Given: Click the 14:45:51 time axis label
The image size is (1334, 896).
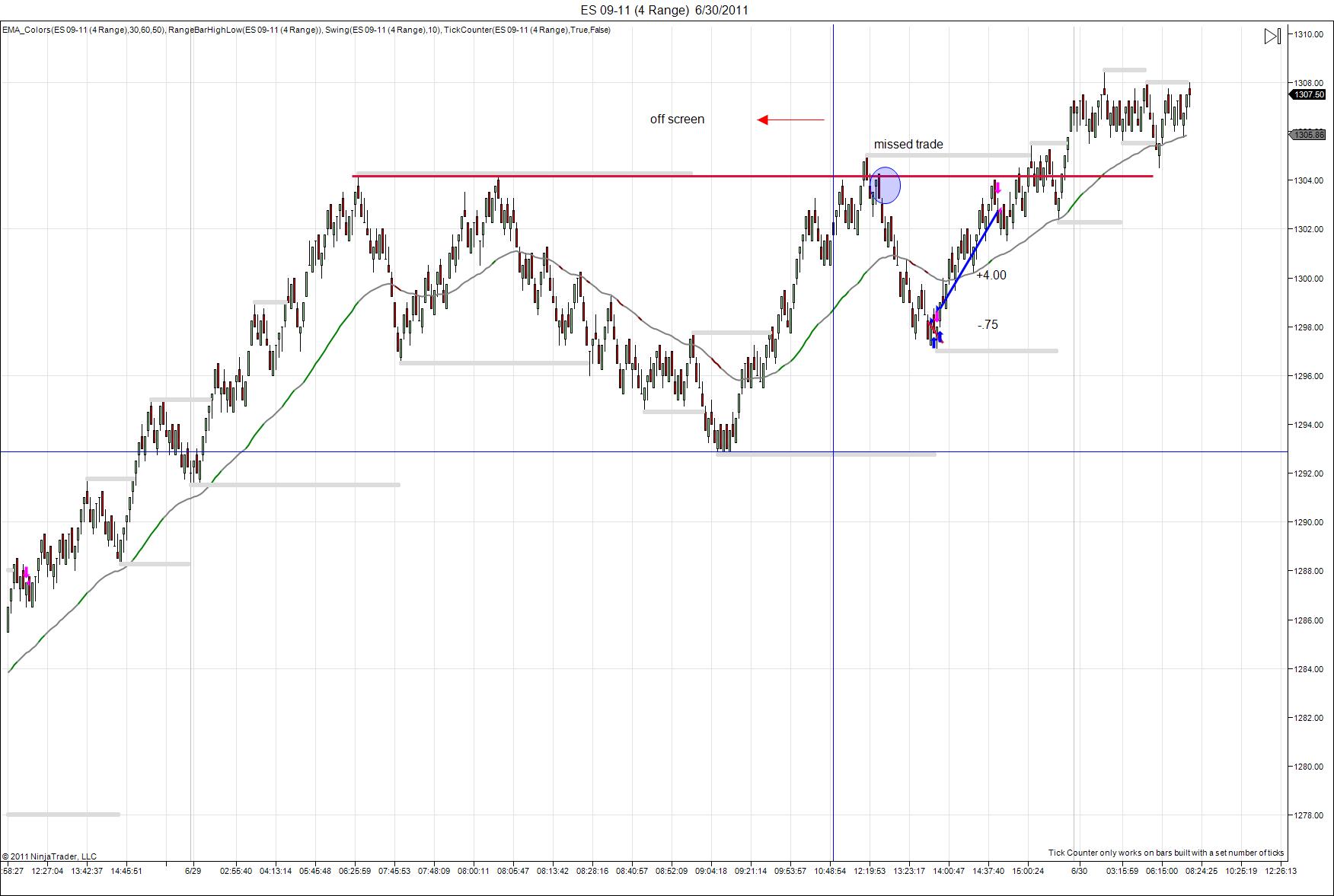Looking at the screenshot, I should [126, 871].
